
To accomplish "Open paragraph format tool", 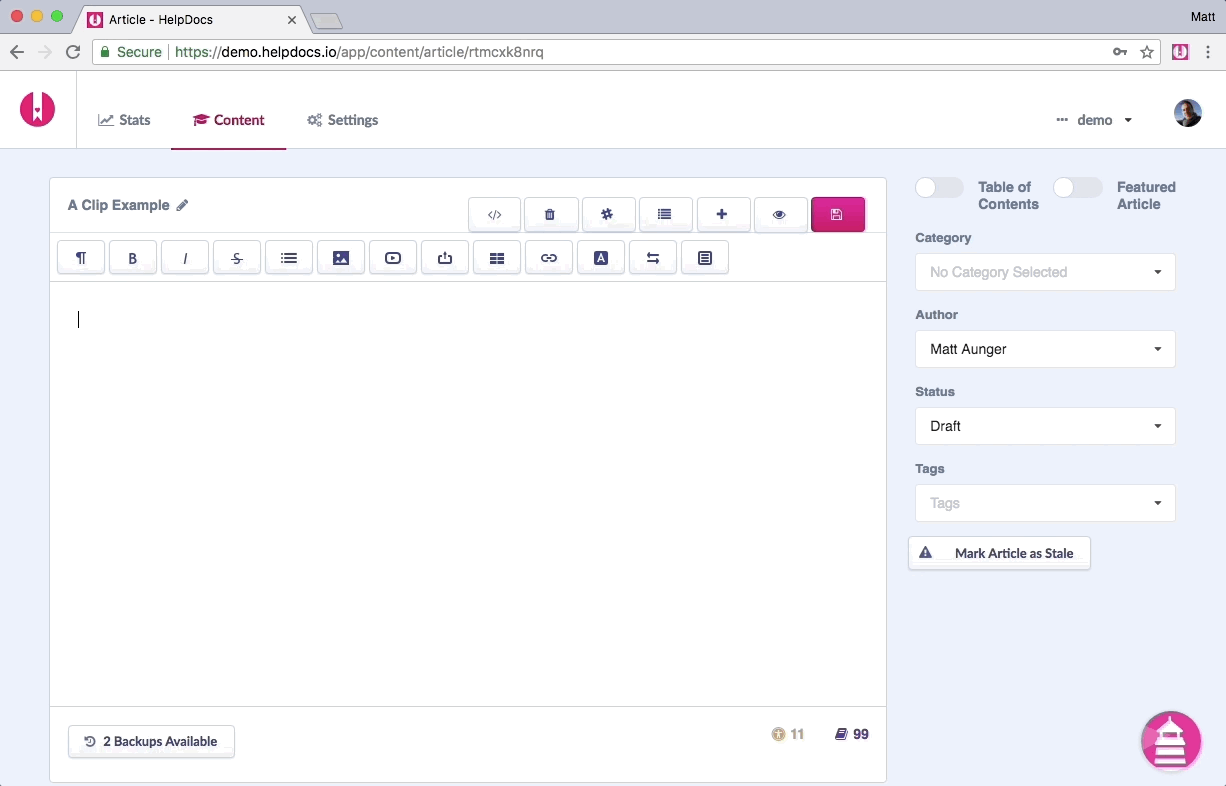I will [81, 258].
